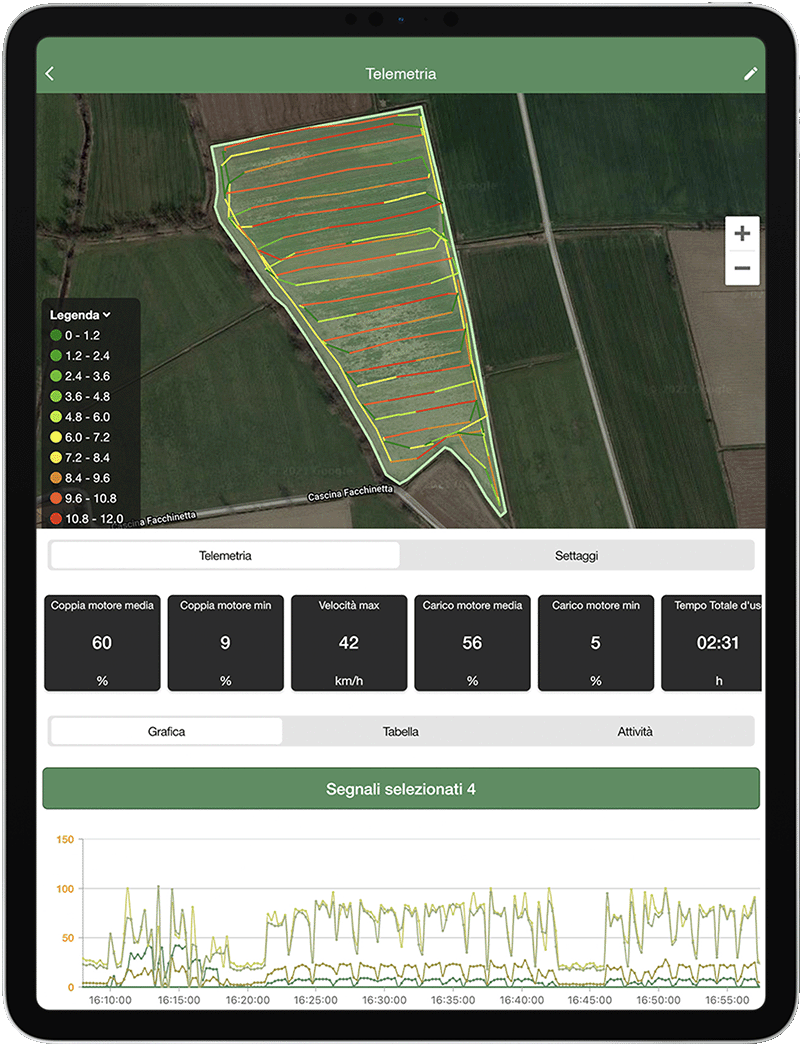Select the red 10.8 - 12.0 legend dot
Viewport: 800px width, 1046px height.
[x=58, y=518]
